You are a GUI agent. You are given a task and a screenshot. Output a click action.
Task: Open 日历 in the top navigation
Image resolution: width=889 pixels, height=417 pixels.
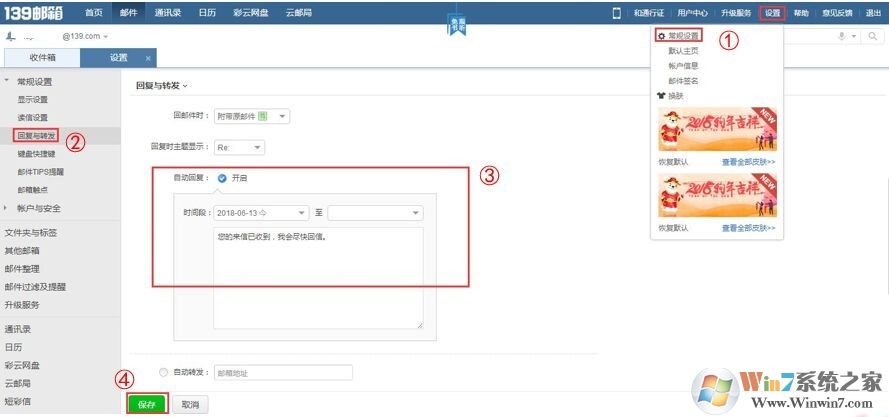click(x=207, y=13)
